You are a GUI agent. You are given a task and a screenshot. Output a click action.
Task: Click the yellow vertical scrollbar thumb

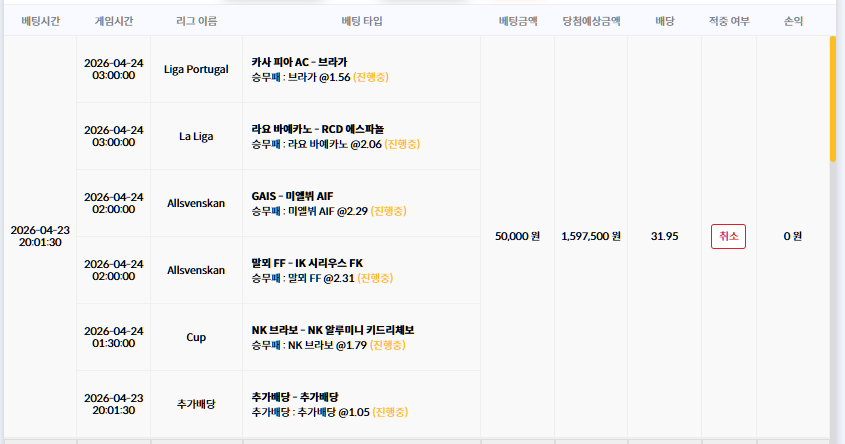tap(833, 99)
